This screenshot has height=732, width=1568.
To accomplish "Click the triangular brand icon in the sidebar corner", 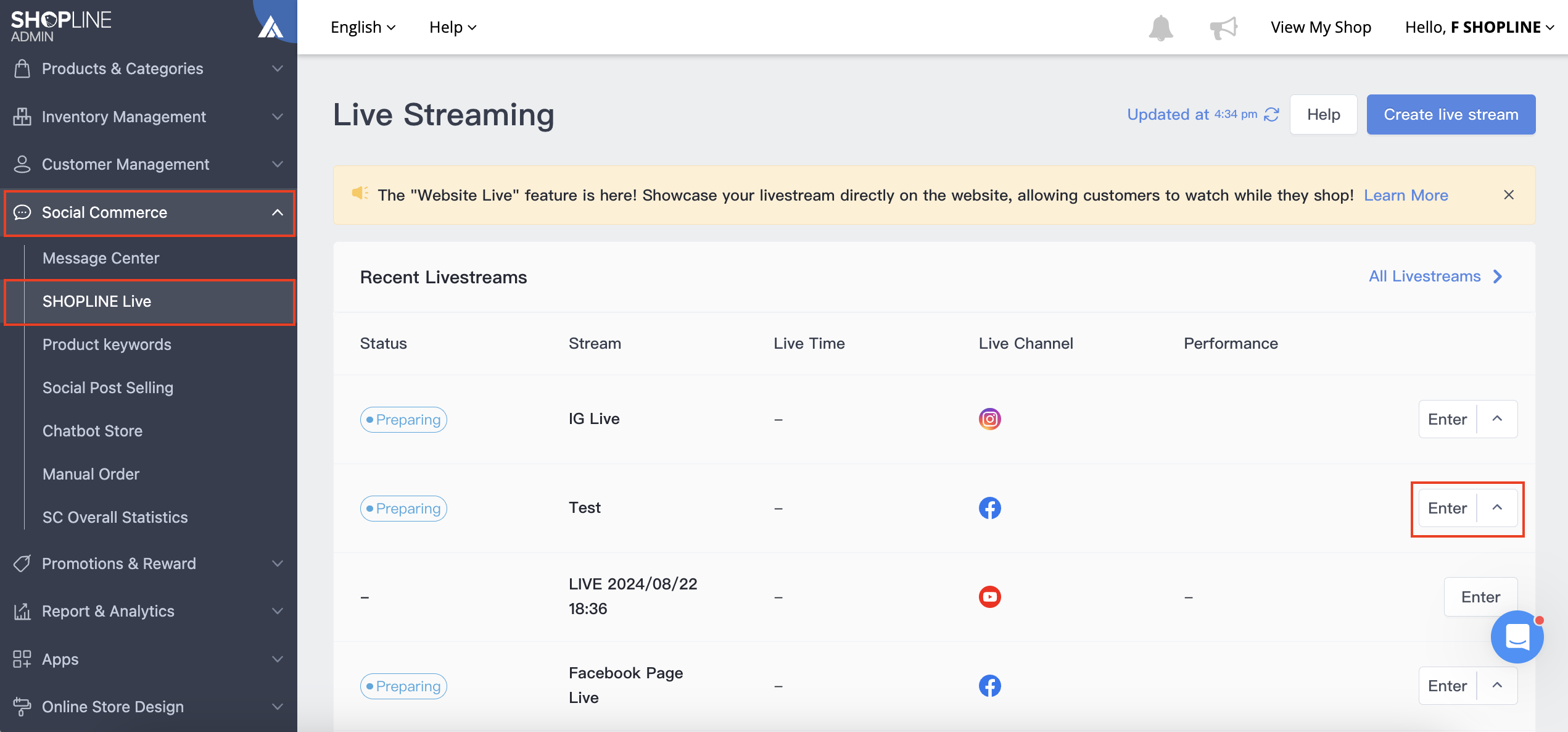I will point(270,27).
